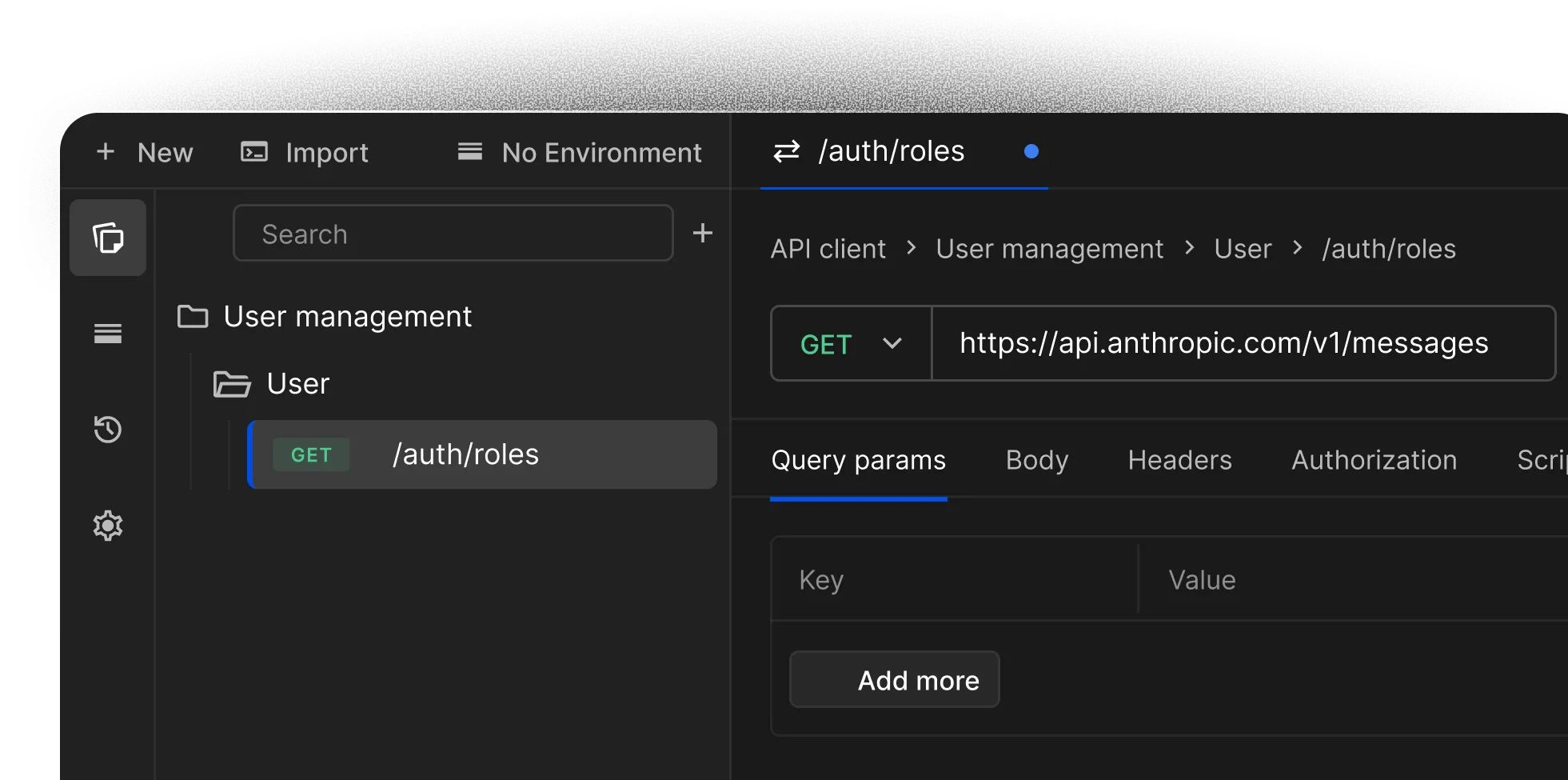Open the Settings gear icon
The image size is (1568, 780).
[x=108, y=526]
